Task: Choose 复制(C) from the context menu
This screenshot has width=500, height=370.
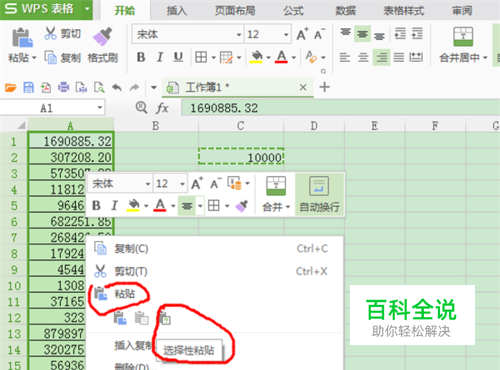Action: coord(214,248)
